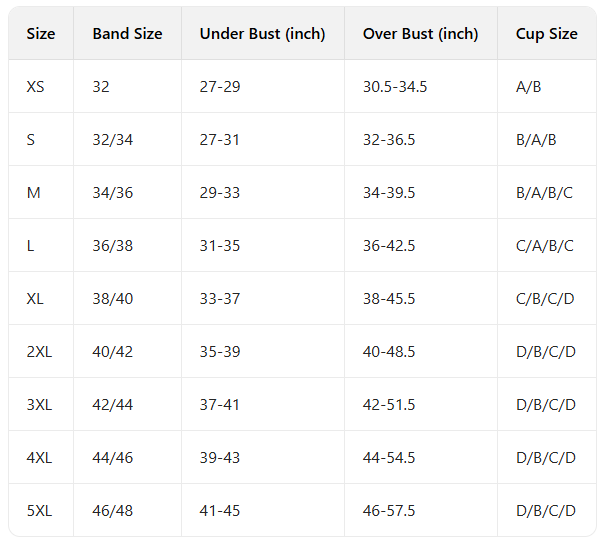Click the Band Size column header
The image size is (603, 540).
(x=127, y=34)
